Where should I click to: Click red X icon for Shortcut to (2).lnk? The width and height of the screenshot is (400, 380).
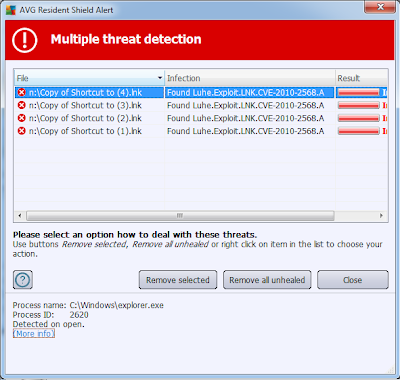point(22,118)
